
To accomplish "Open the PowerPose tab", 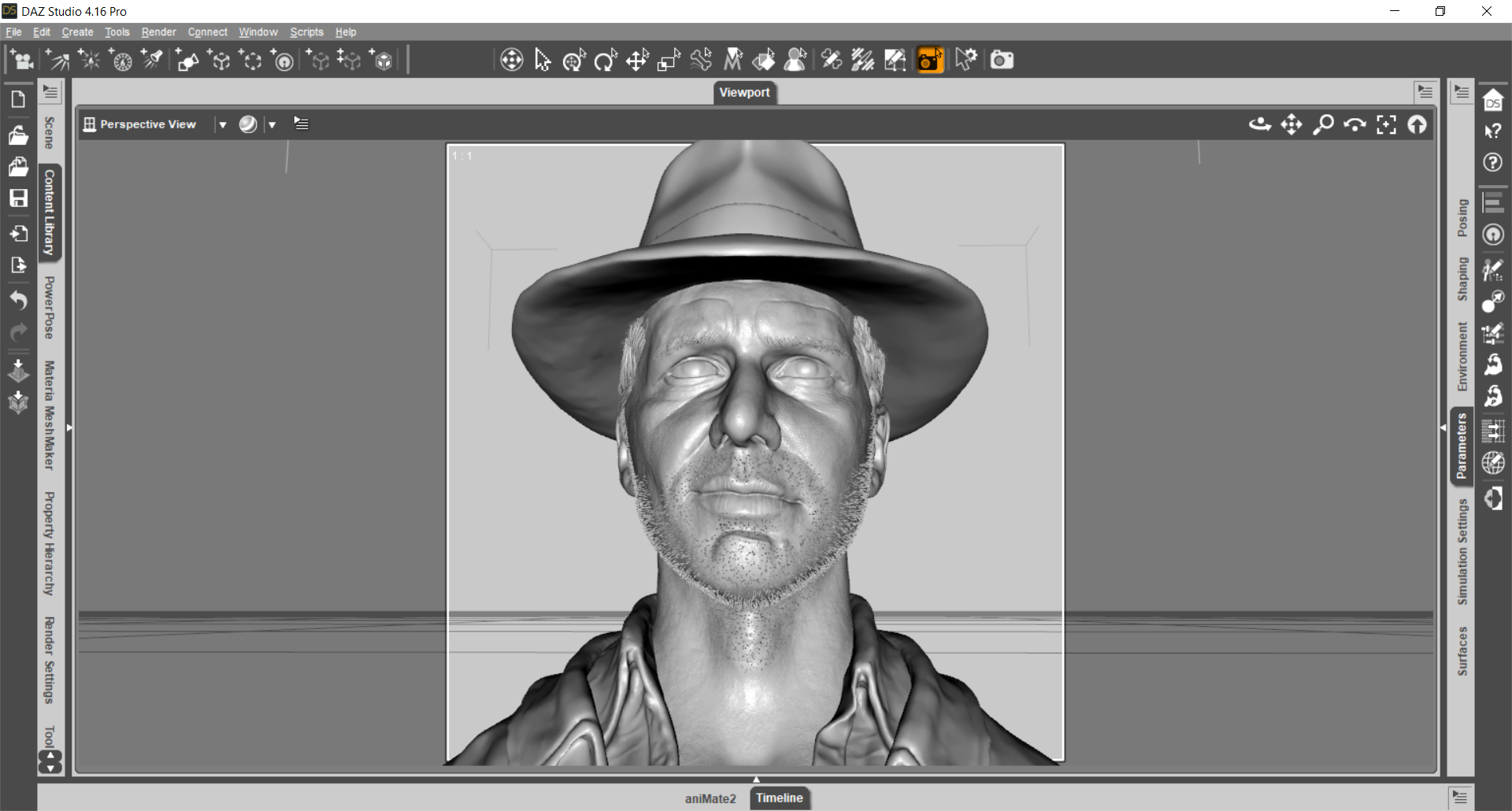I will coord(50,307).
